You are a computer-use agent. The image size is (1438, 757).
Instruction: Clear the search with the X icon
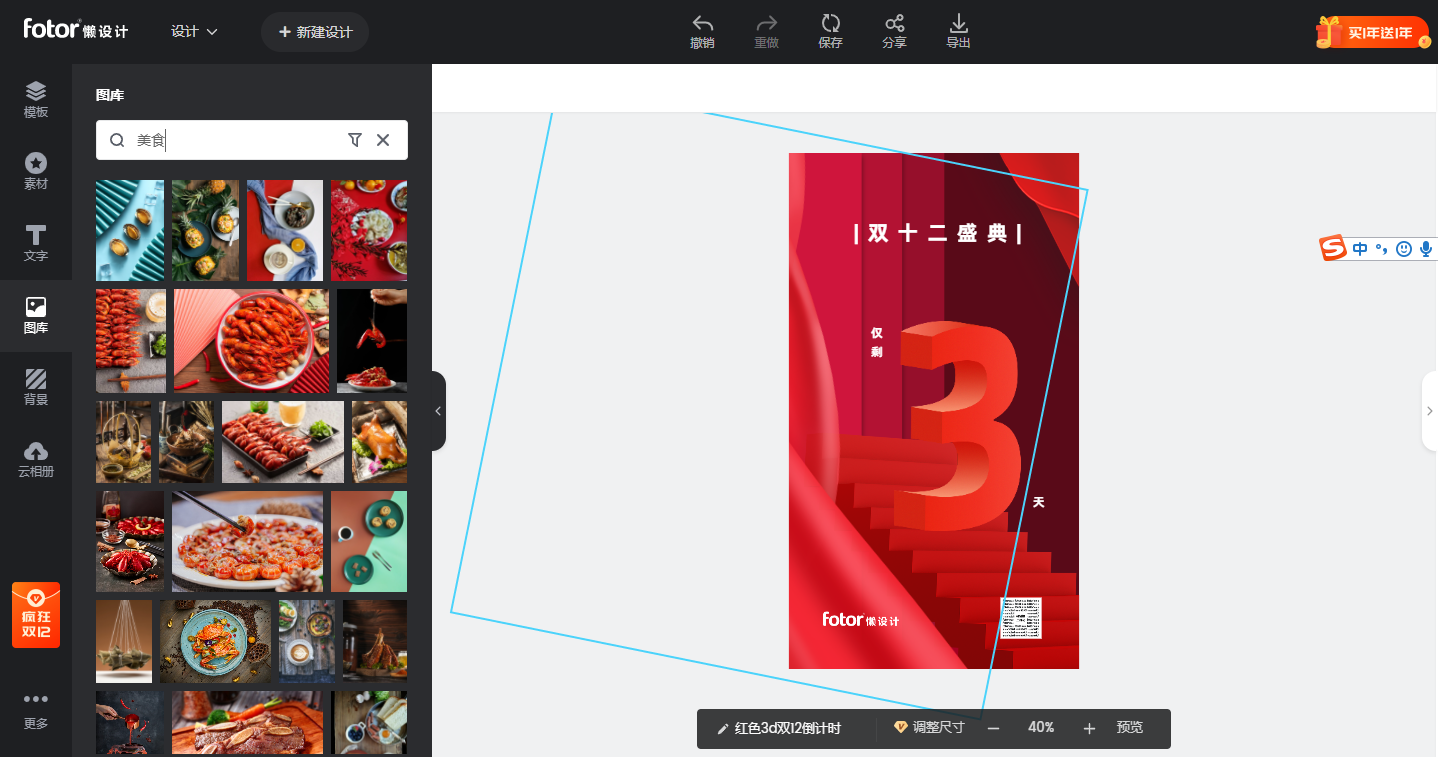point(383,140)
